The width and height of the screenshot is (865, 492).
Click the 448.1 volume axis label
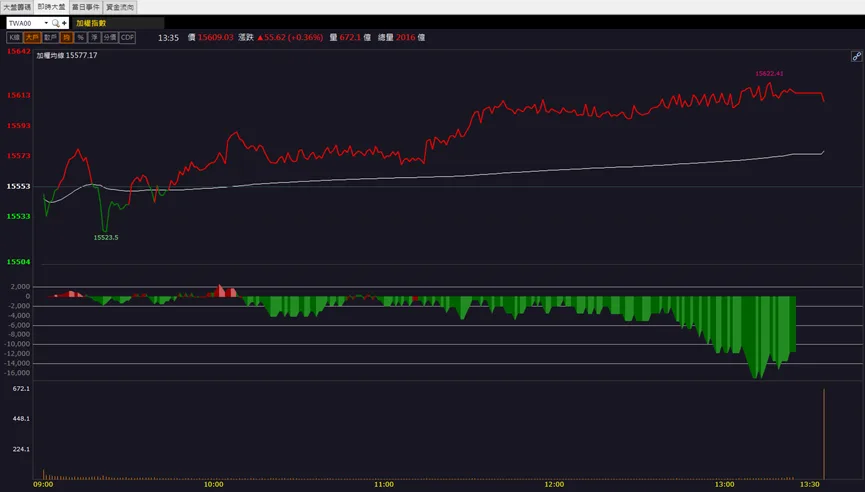22,419
